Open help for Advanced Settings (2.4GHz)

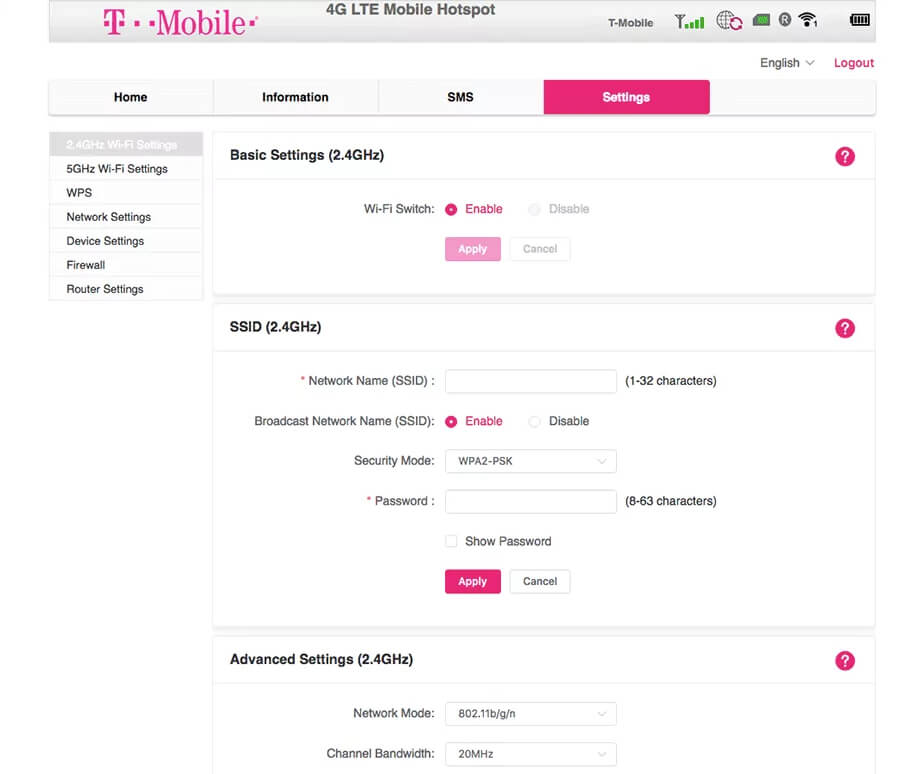[845, 660]
